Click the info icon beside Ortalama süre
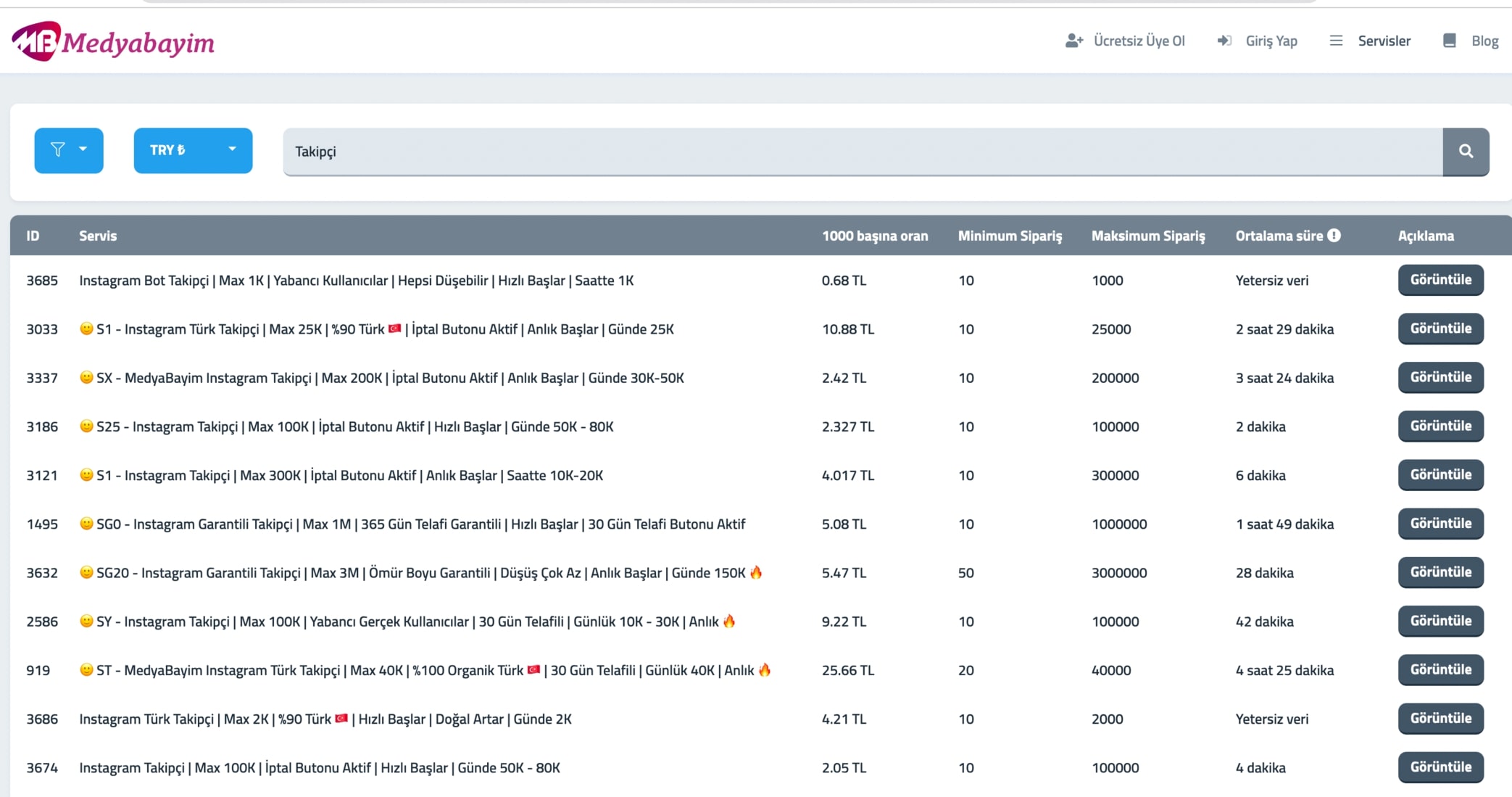 click(1334, 236)
